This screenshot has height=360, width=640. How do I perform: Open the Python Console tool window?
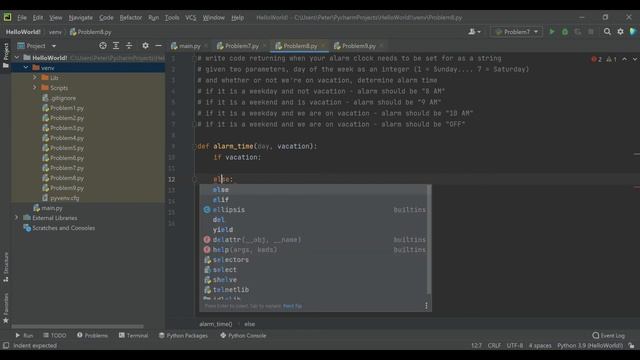point(243,336)
